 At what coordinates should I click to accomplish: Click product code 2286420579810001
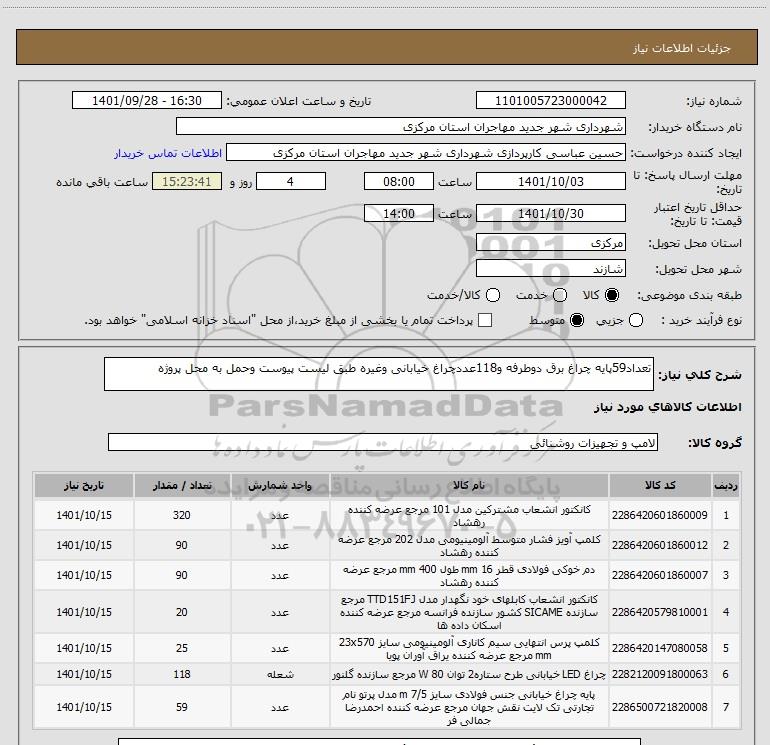pos(660,612)
